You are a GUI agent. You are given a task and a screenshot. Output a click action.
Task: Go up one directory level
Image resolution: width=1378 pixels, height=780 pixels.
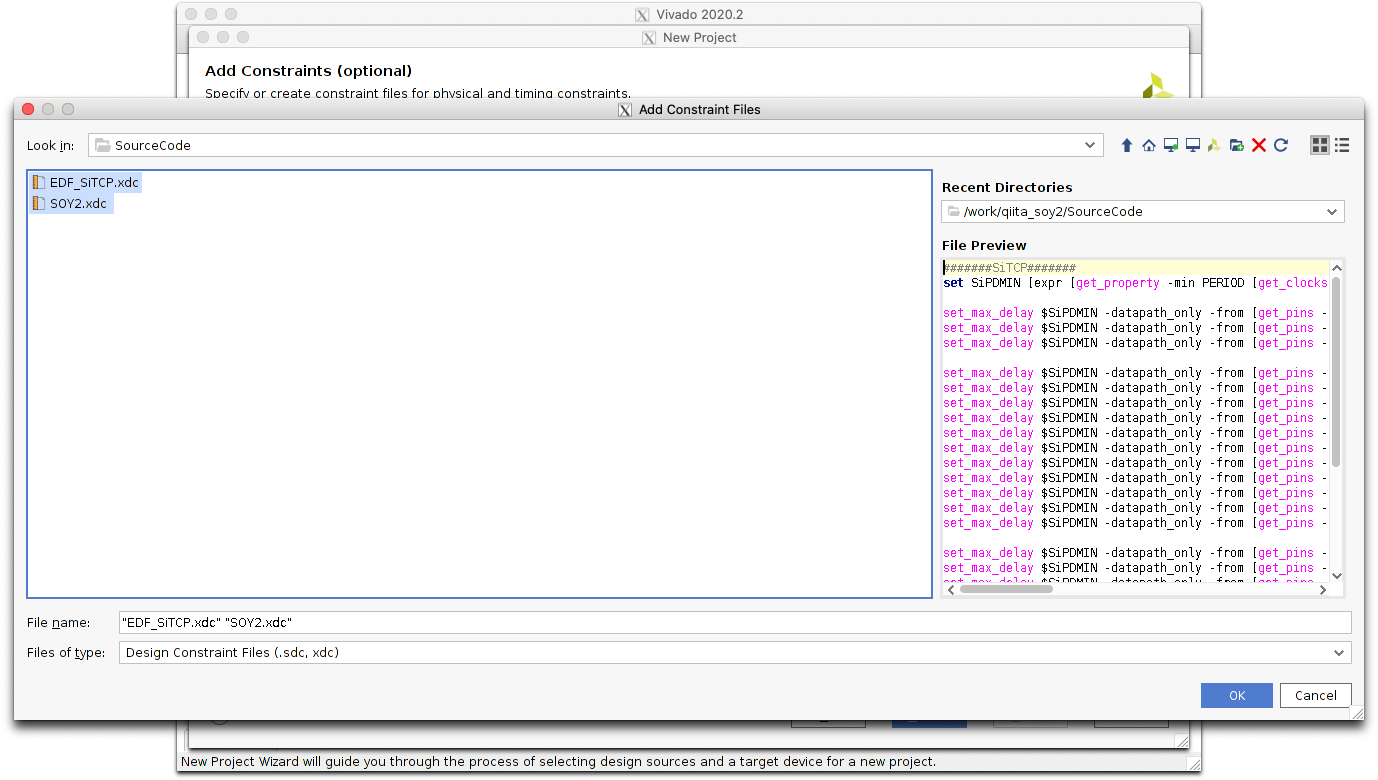tap(1127, 145)
